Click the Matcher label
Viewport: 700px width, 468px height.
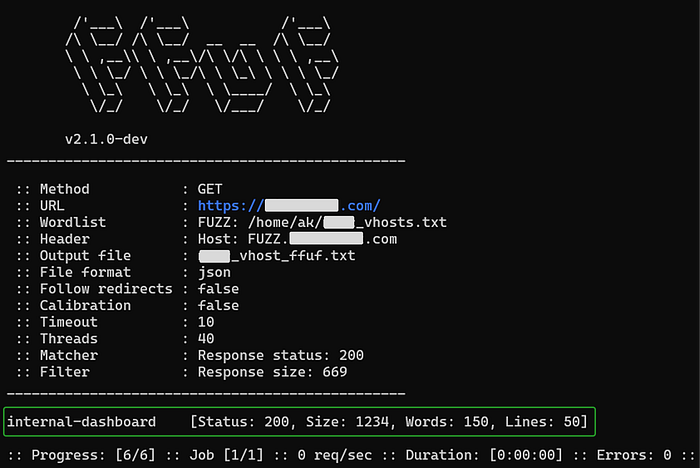[x=69, y=355]
